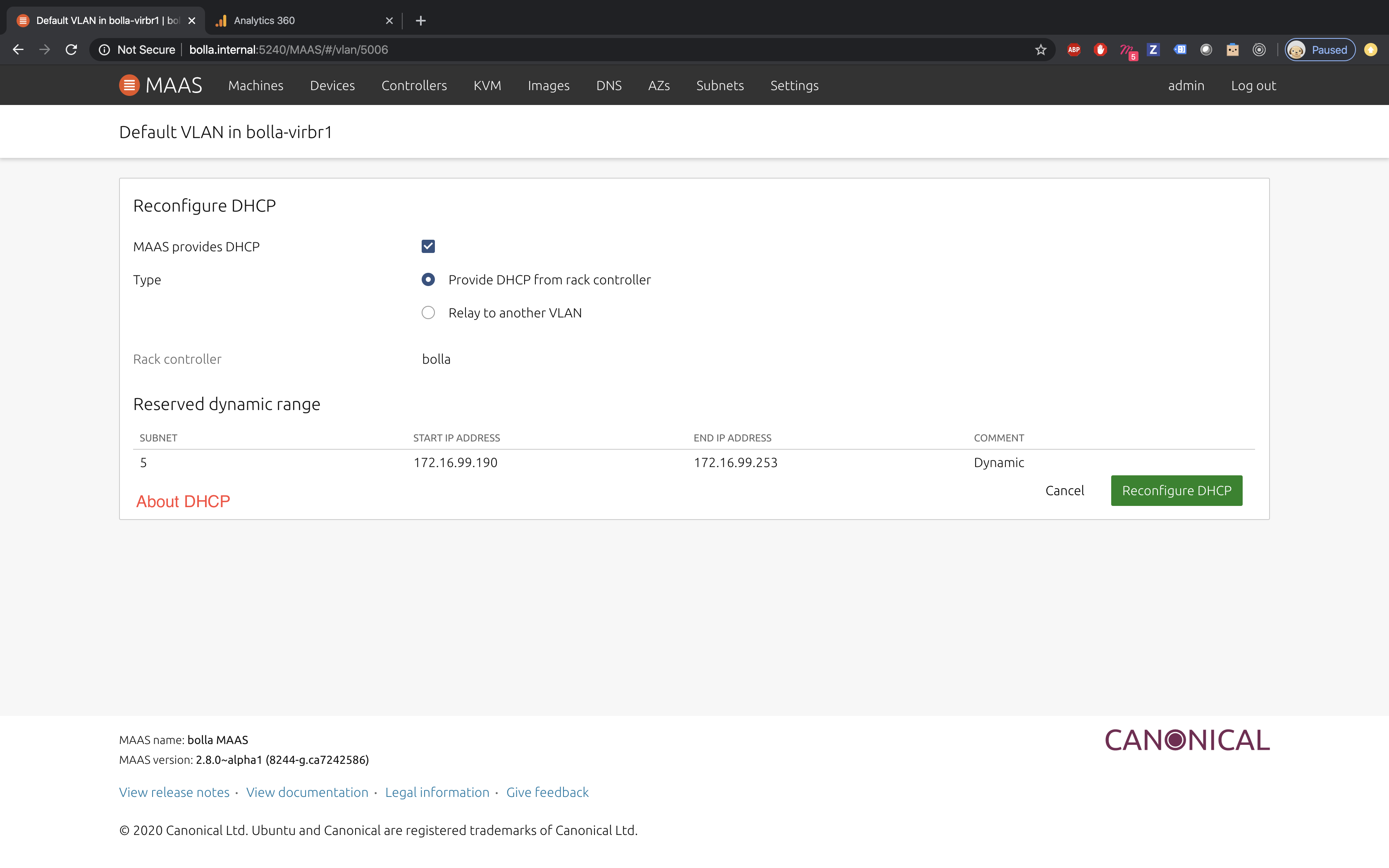Viewport: 1389px width, 868px height.
Task: Cancel DHCP reconfiguration
Action: pyautogui.click(x=1064, y=491)
